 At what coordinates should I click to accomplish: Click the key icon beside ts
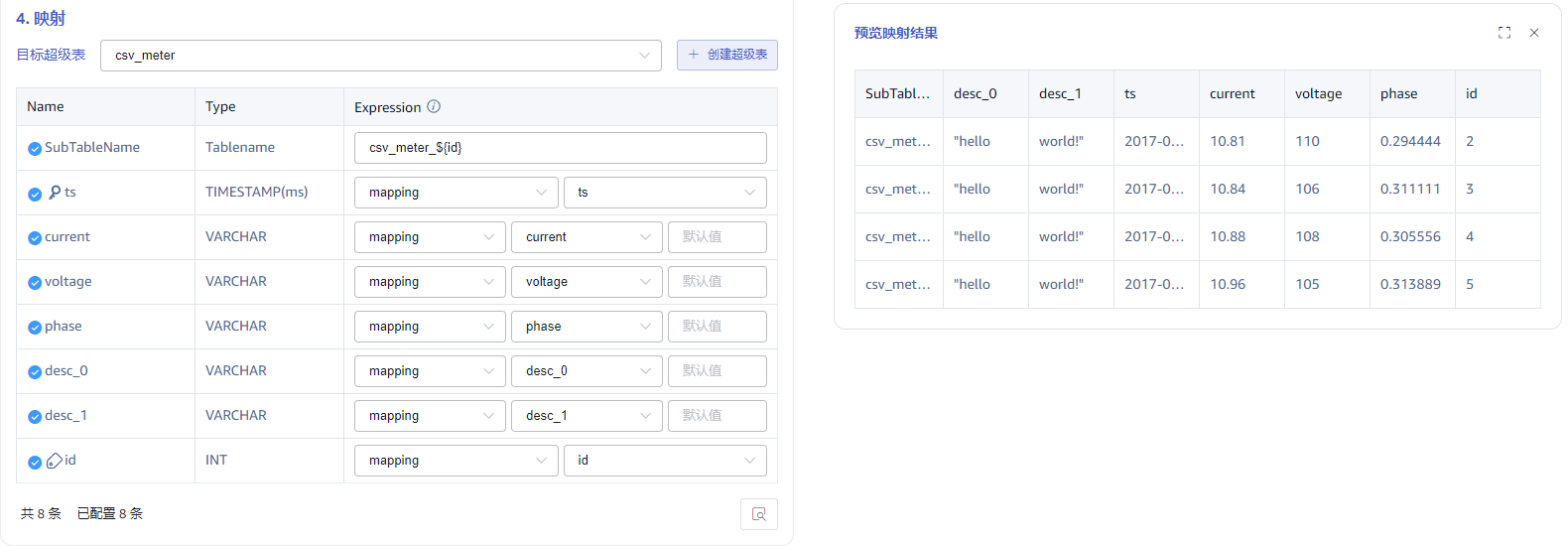[55, 193]
